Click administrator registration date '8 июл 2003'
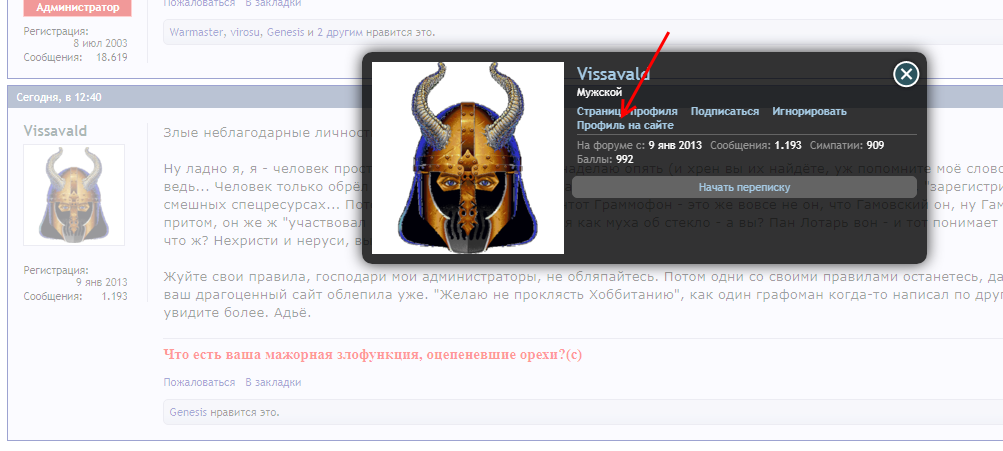The height and width of the screenshot is (451, 1003). coord(100,44)
